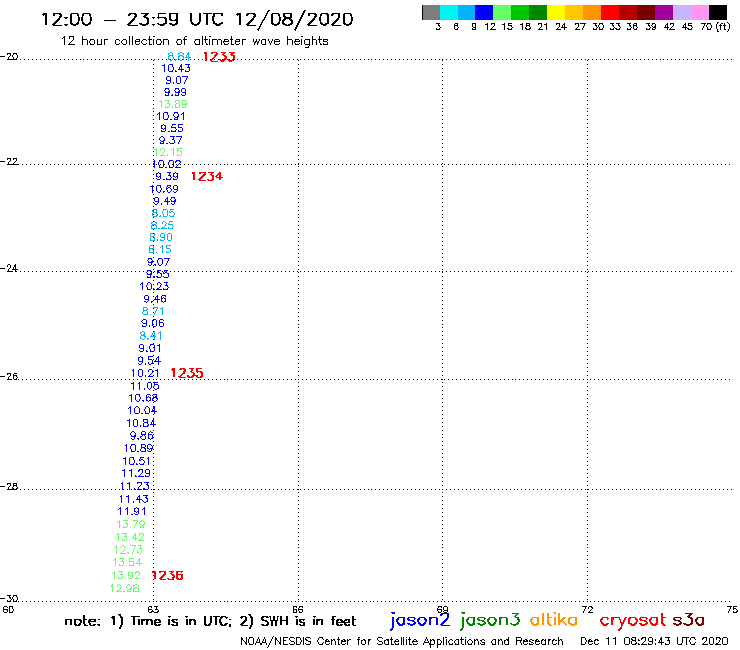Viewport: 740px width, 650px height.
Task: Click the light blue value 8.71
Action: click(x=153, y=311)
